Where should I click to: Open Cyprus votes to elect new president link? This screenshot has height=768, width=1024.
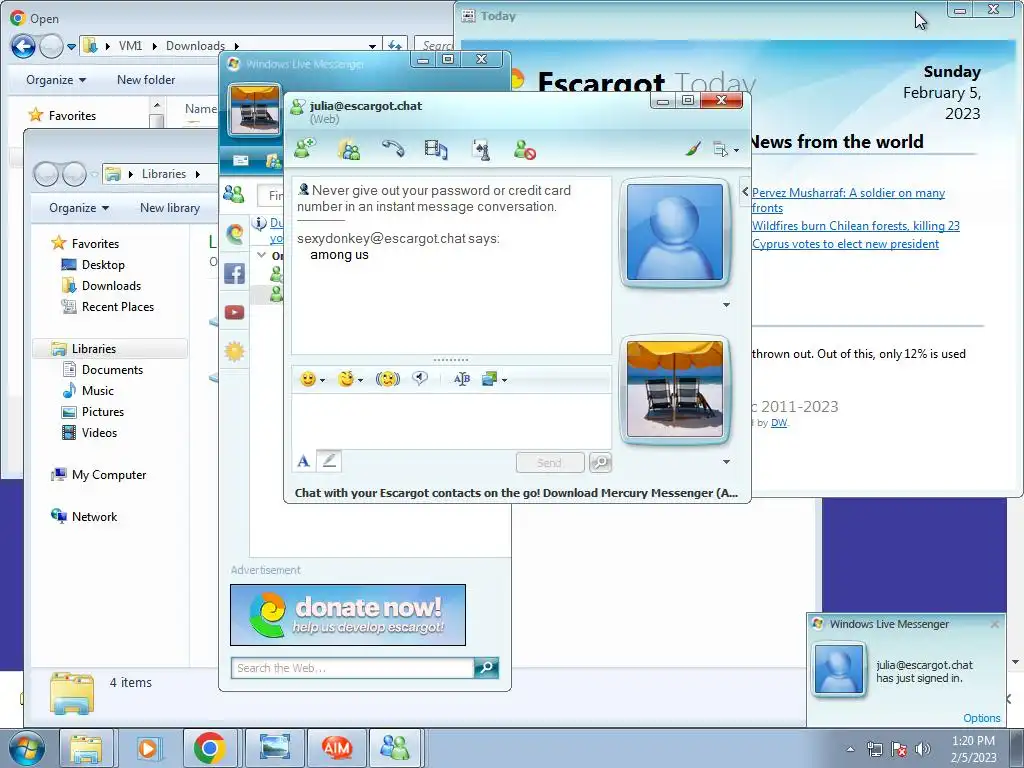tap(845, 244)
